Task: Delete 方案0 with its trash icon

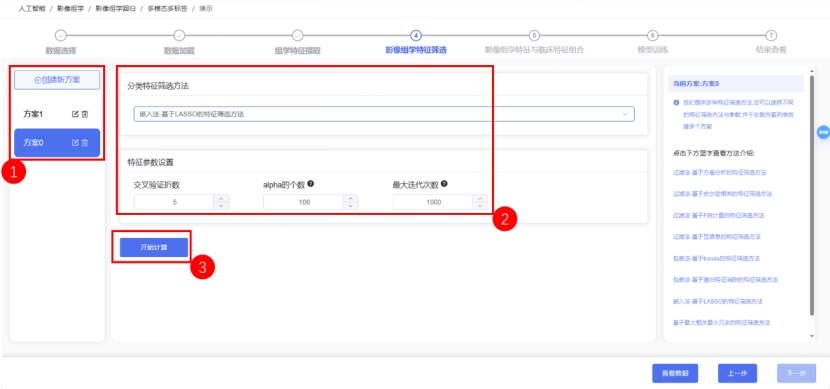Action: 85,143
